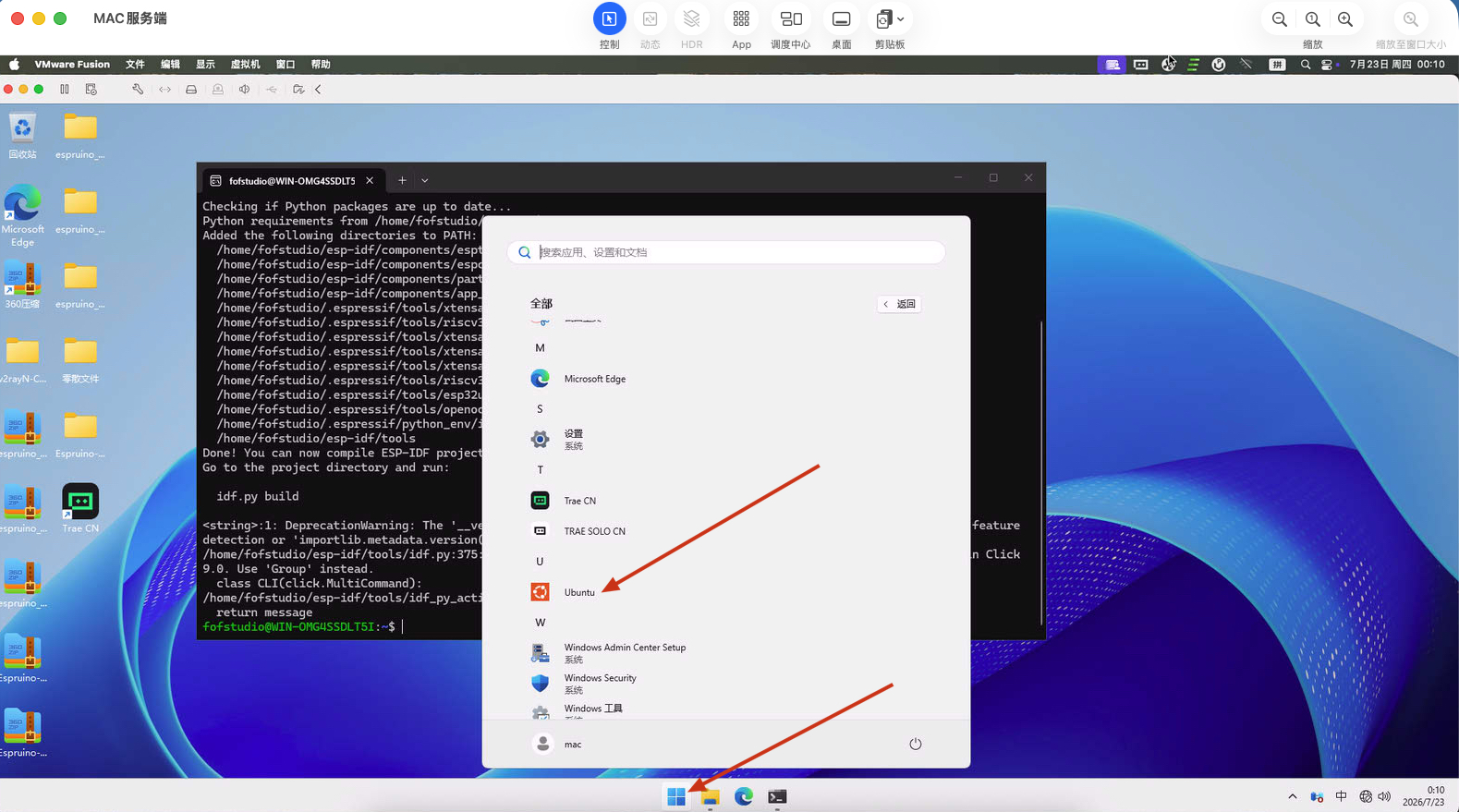Image resolution: width=1459 pixels, height=812 pixels.
Task: Jump to the letter M app group header
Action: point(540,348)
